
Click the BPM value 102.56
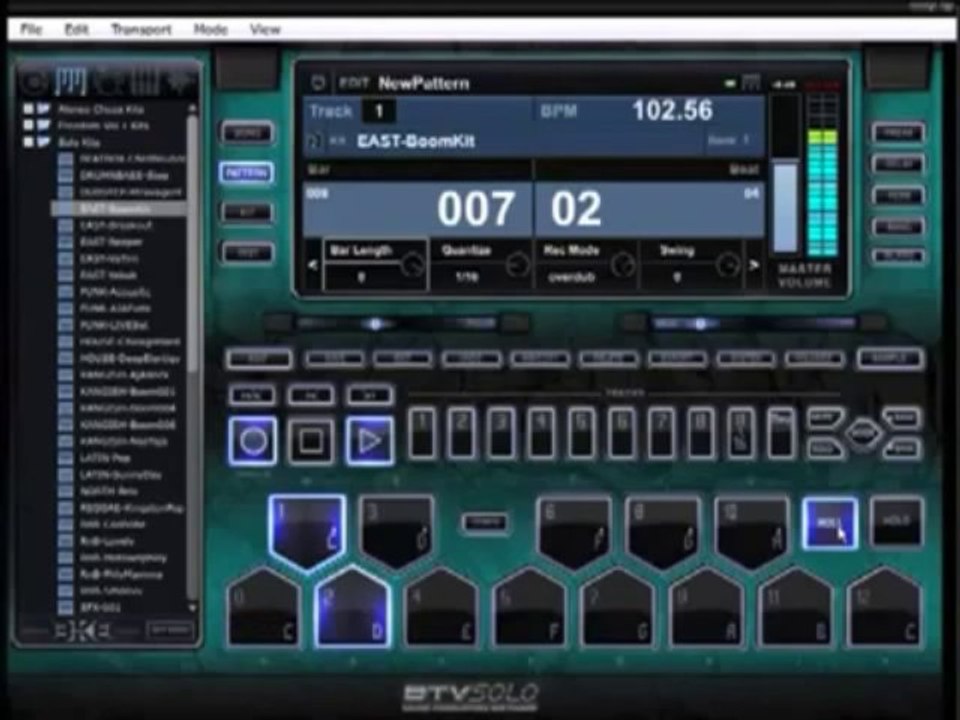coord(672,111)
